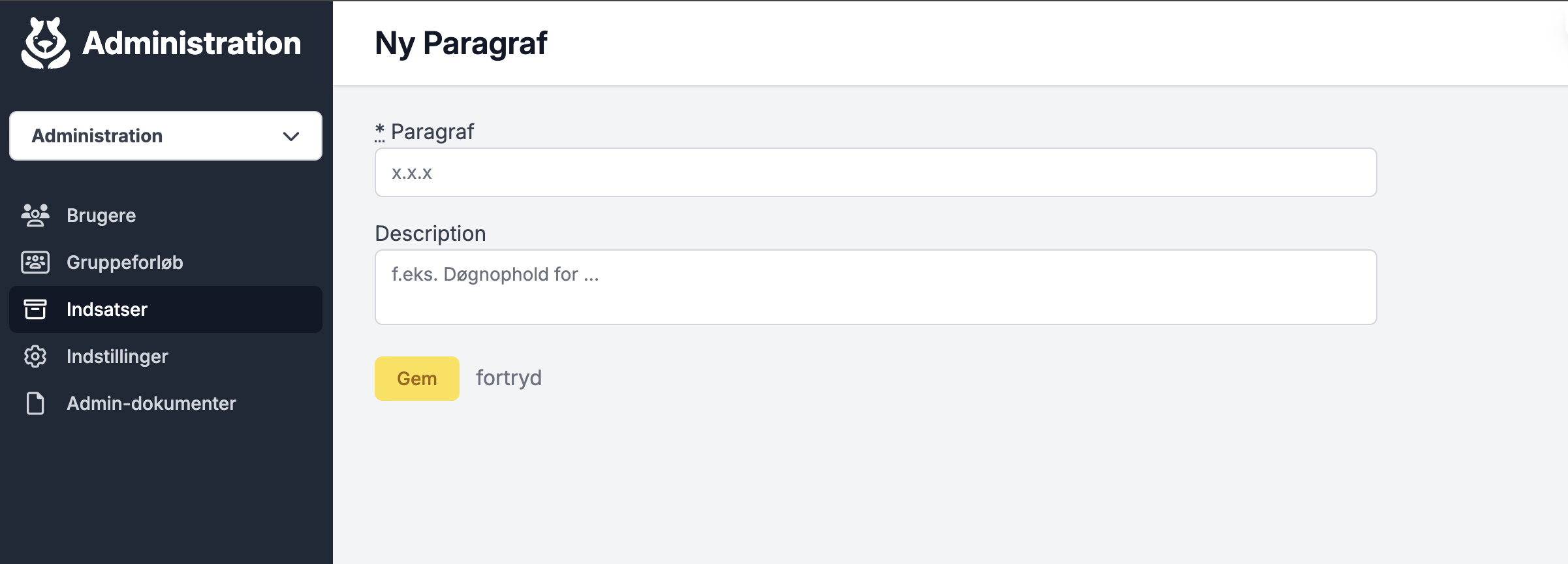Viewport: 1568px width, 564px height.
Task: Click into the Description text area
Action: point(876,287)
